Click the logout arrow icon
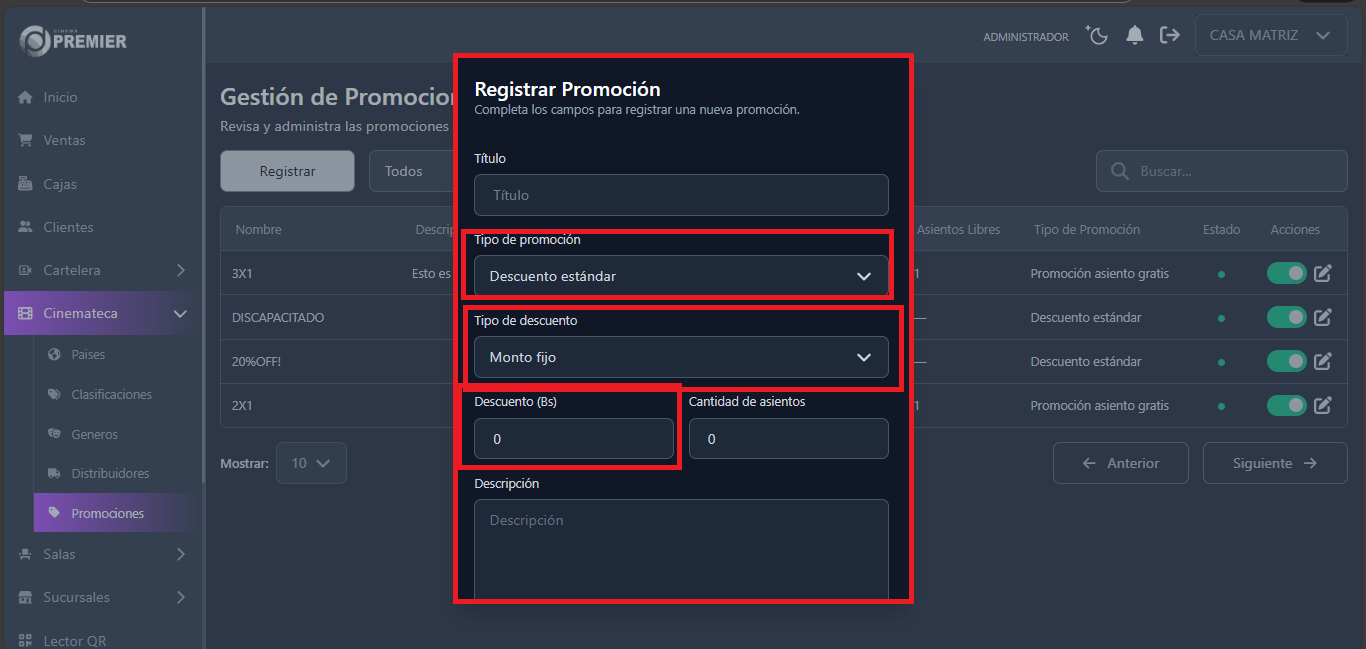Image resolution: width=1366 pixels, height=649 pixels. [x=1170, y=35]
